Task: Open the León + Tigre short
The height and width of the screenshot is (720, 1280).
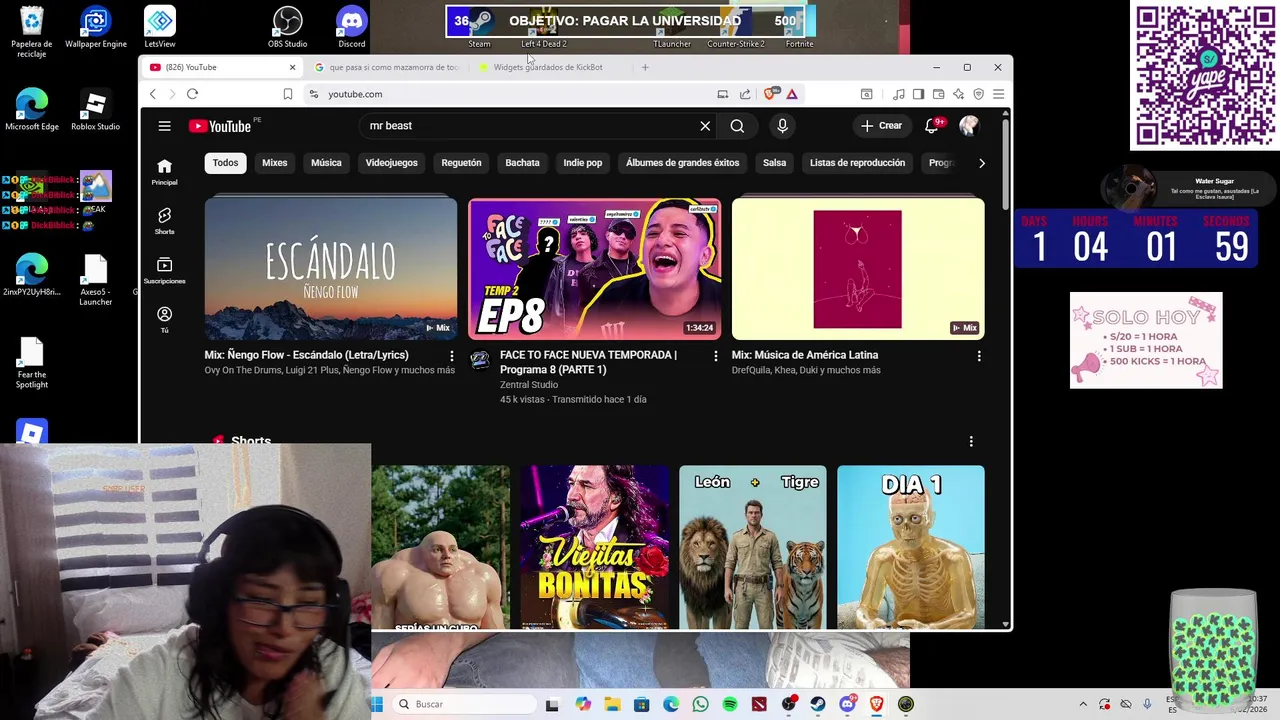Action: point(753,547)
